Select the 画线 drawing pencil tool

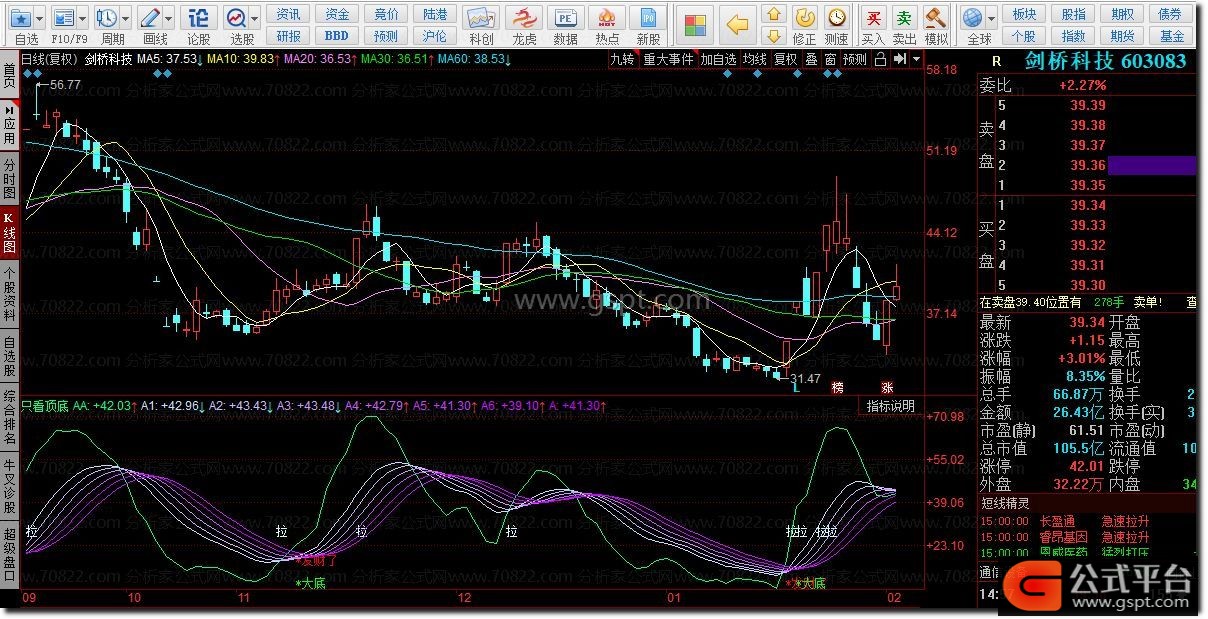[149, 18]
